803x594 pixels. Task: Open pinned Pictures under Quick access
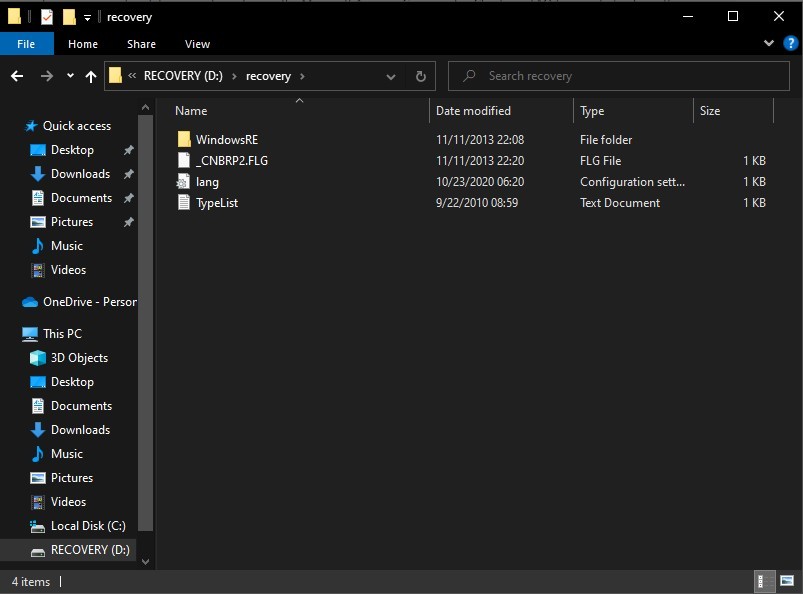72,222
